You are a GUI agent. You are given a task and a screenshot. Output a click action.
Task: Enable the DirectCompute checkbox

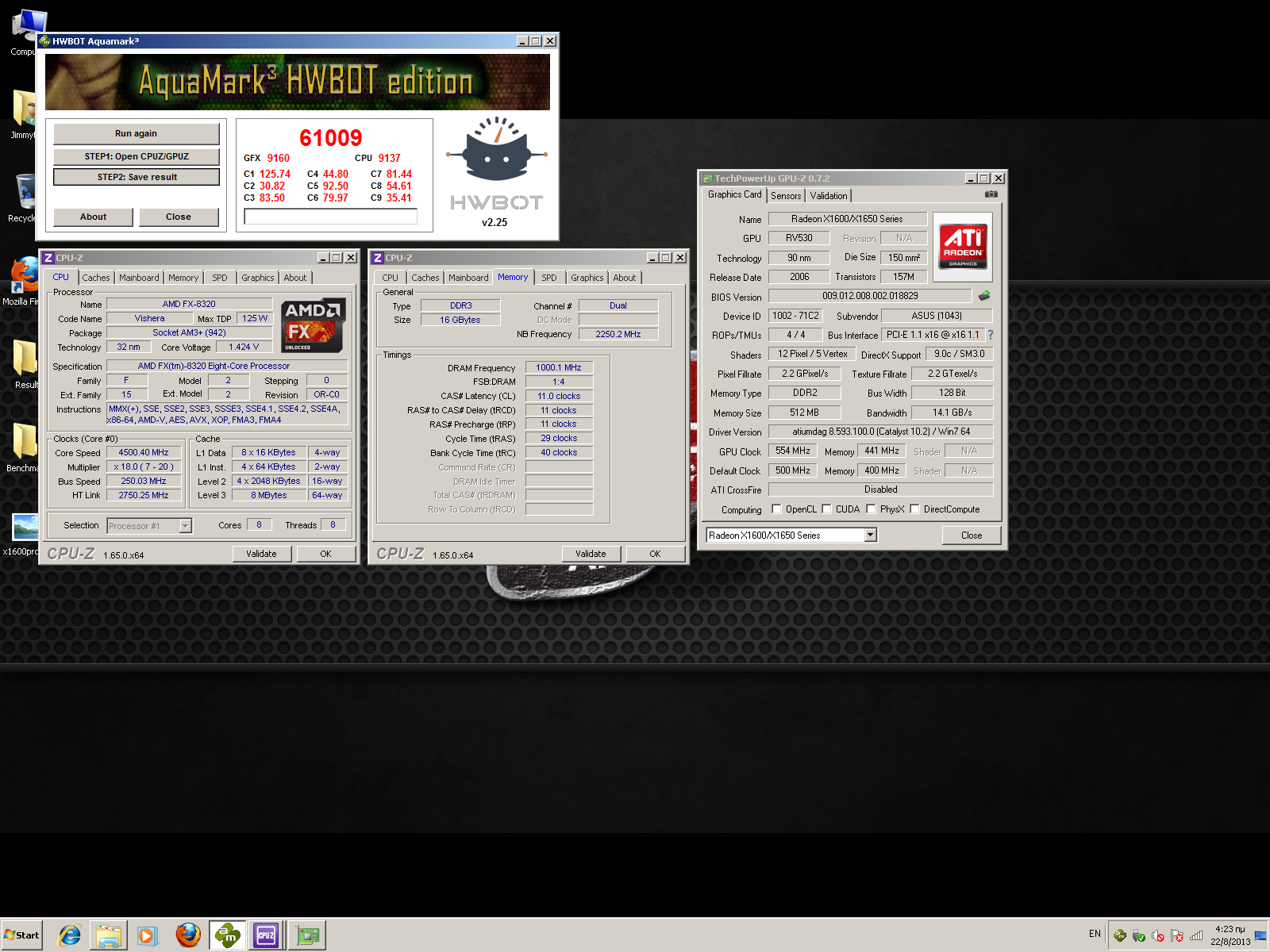[914, 509]
